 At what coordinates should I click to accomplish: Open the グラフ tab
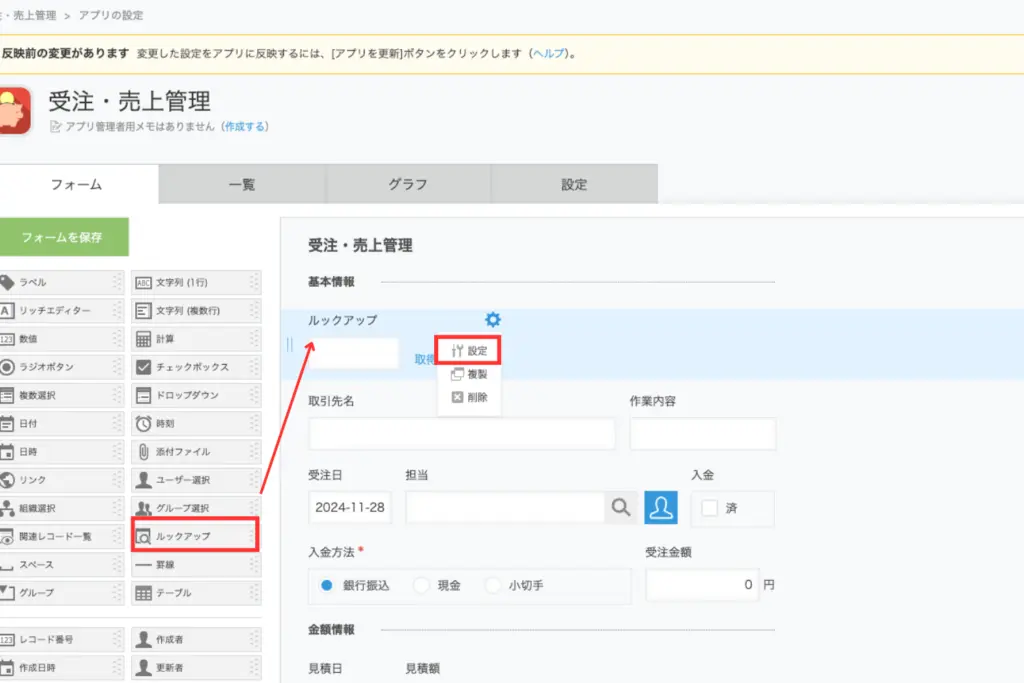[408, 185]
